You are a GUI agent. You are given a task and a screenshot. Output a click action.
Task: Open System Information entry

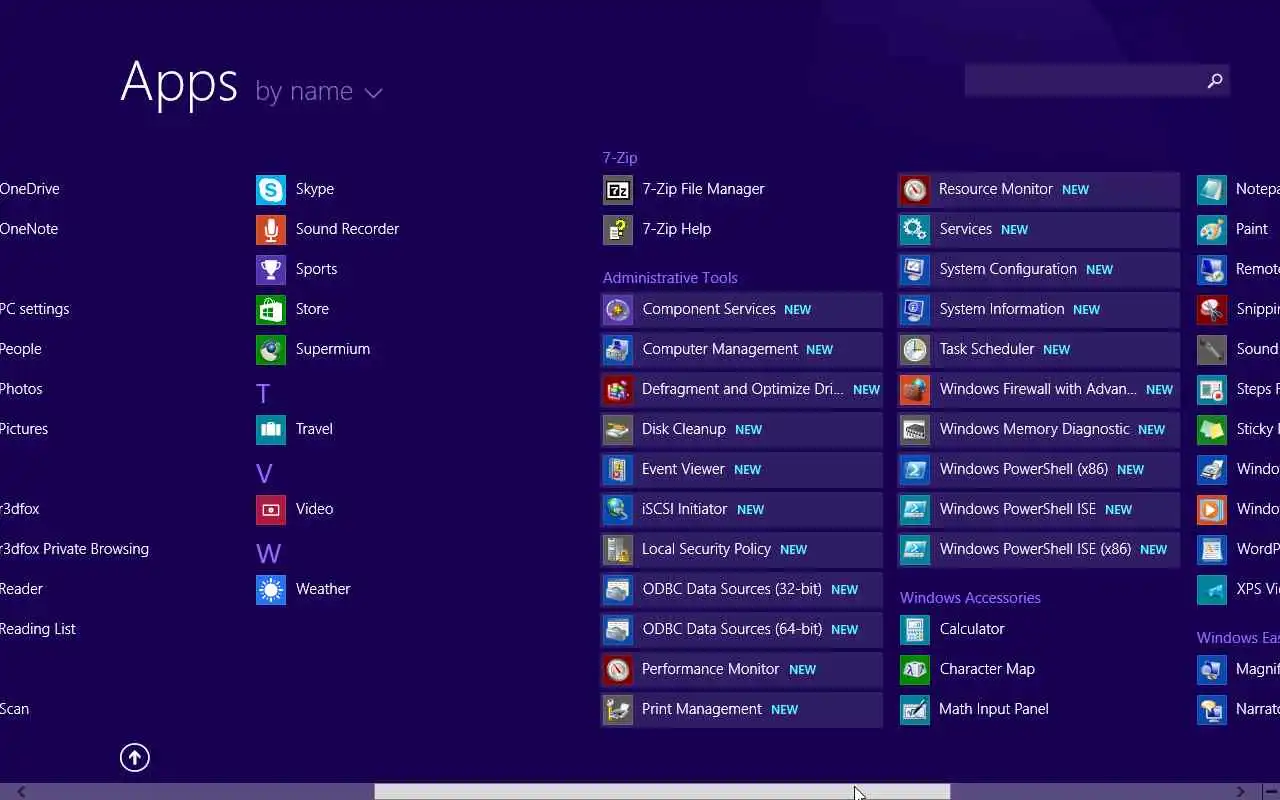[x=1039, y=309]
